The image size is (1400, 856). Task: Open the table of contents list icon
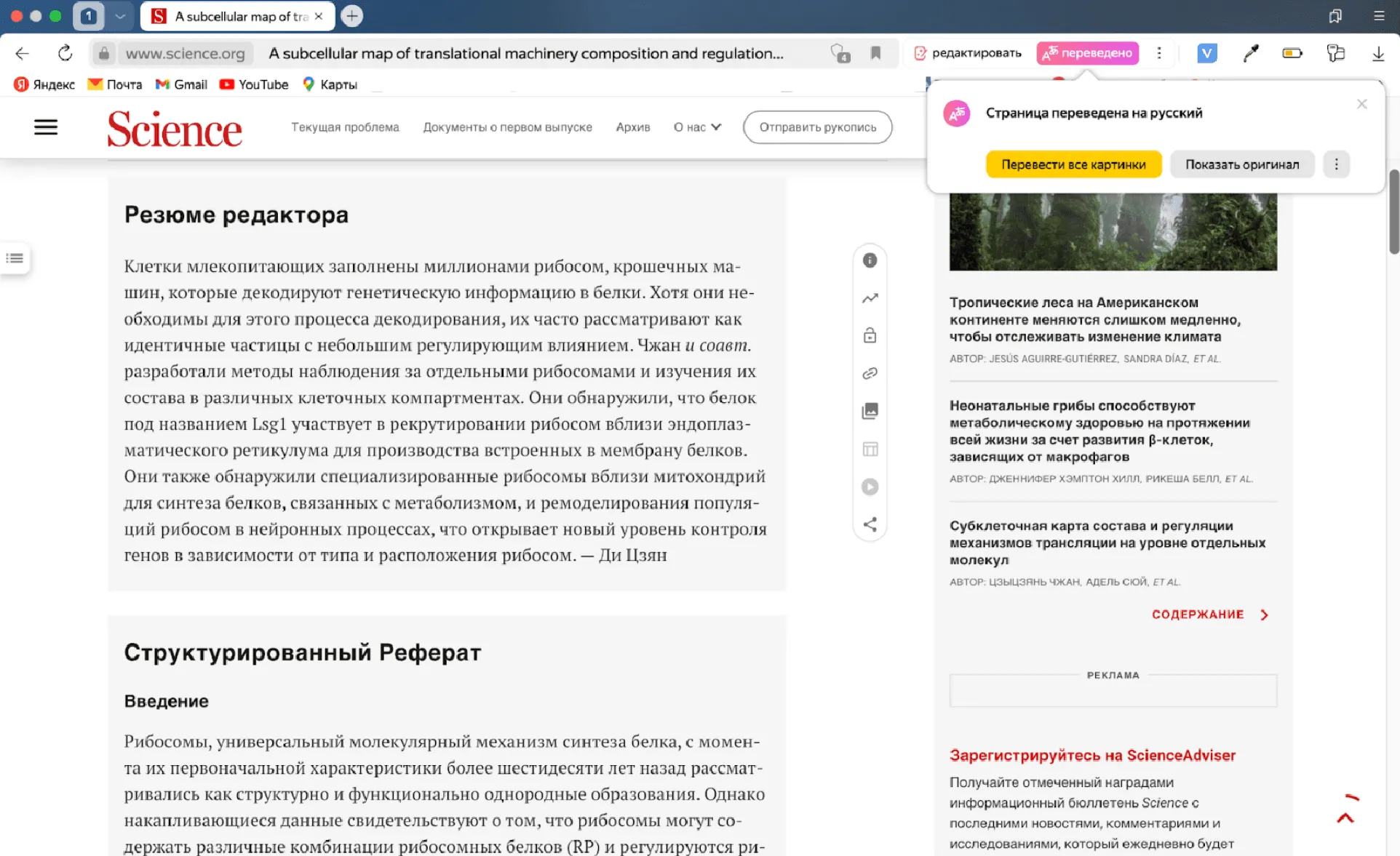point(15,258)
